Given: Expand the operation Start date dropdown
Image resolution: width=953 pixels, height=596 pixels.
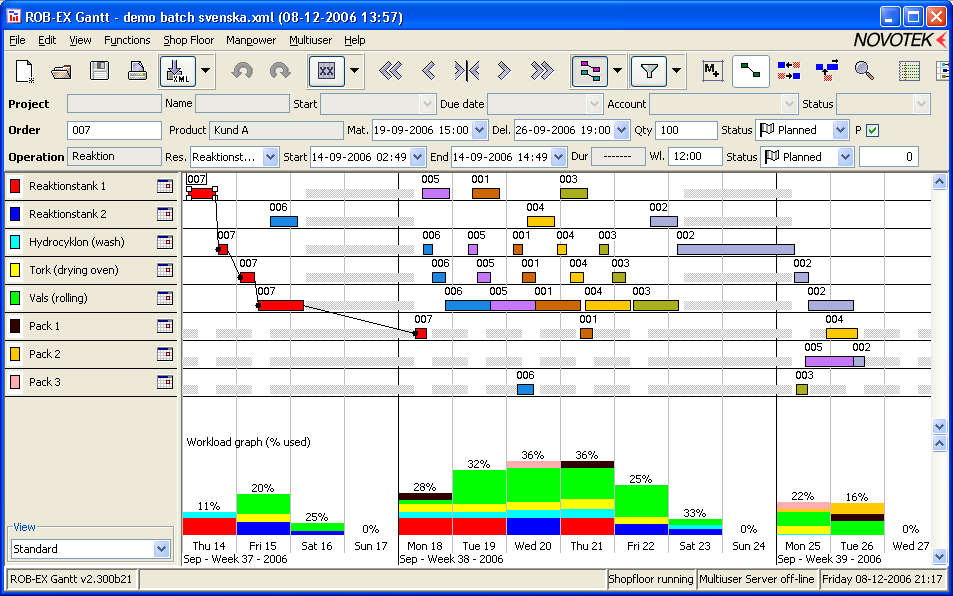Looking at the screenshot, I should pyautogui.click(x=418, y=157).
